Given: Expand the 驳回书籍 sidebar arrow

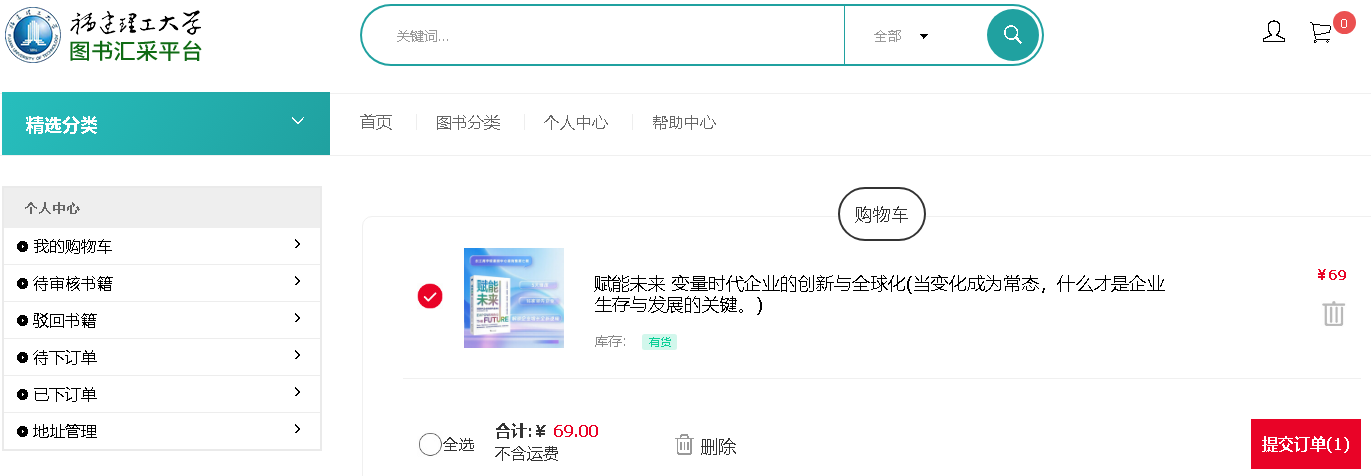Looking at the screenshot, I should tap(297, 318).
